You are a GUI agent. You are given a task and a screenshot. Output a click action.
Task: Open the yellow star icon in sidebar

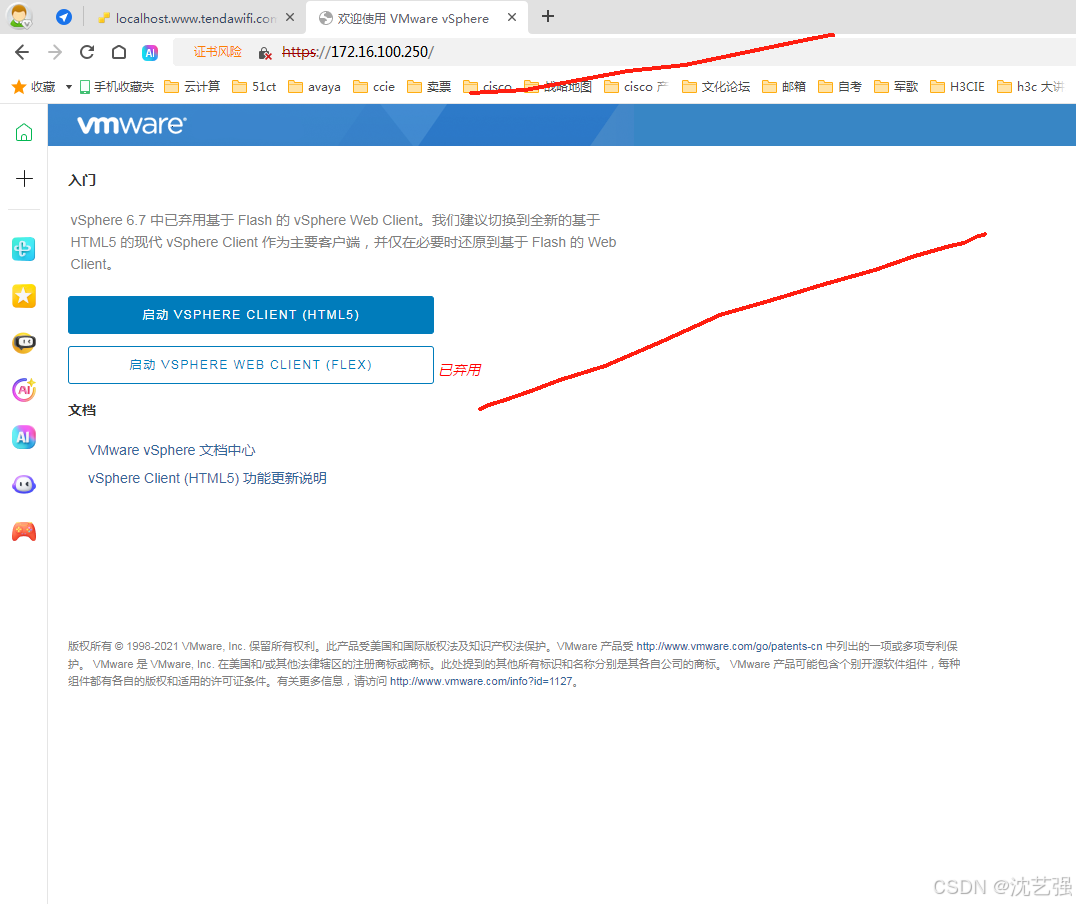click(24, 296)
